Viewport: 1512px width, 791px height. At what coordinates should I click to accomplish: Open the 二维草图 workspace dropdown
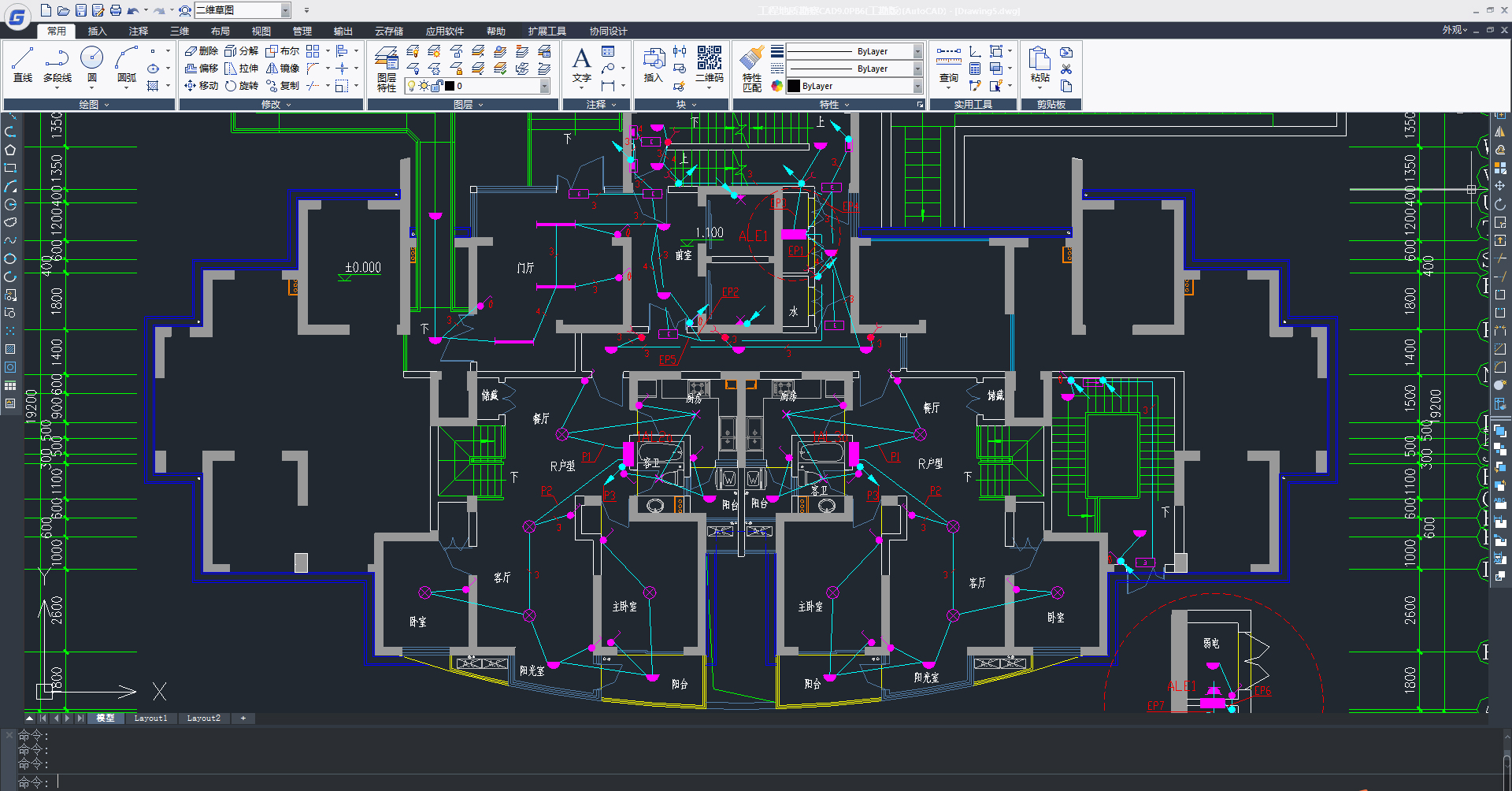pos(286,10)
